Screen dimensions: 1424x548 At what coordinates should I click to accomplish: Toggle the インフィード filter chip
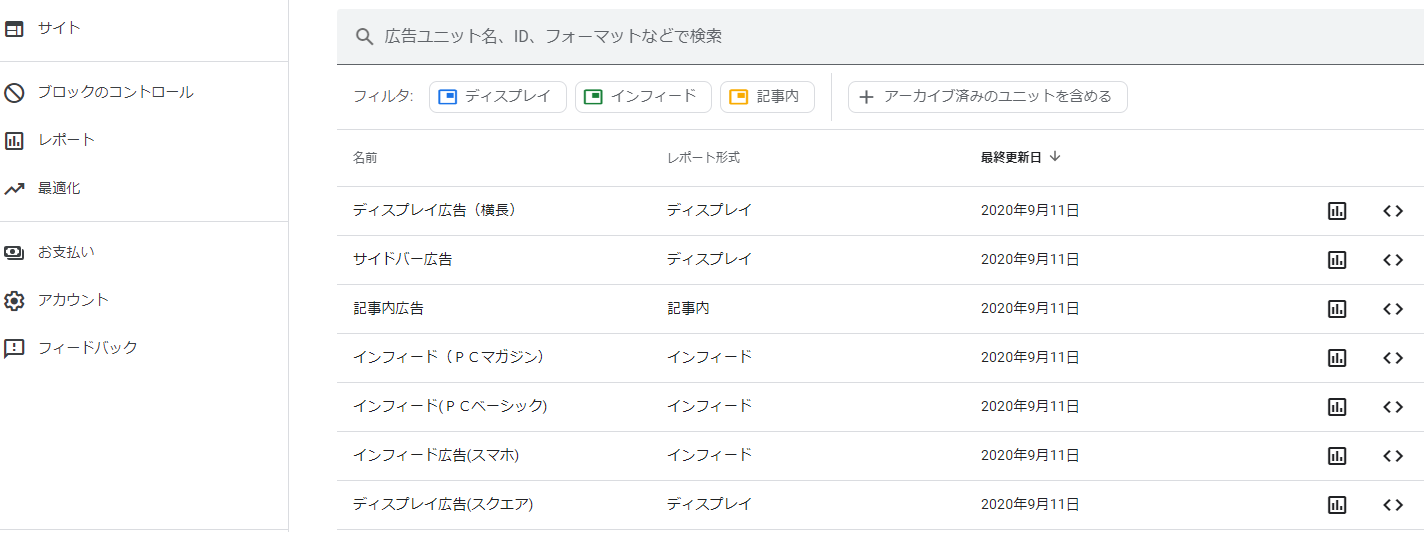[x=642, y=97]
